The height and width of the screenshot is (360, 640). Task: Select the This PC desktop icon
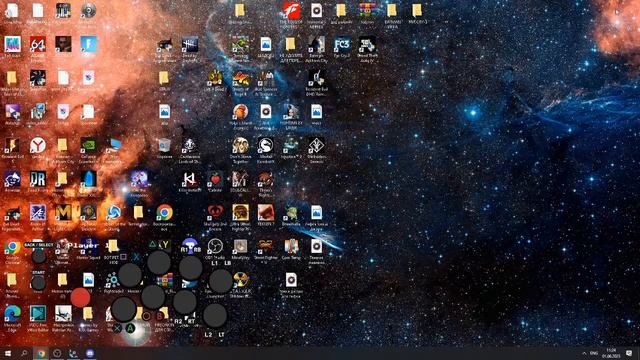click(x=114, y=145)
